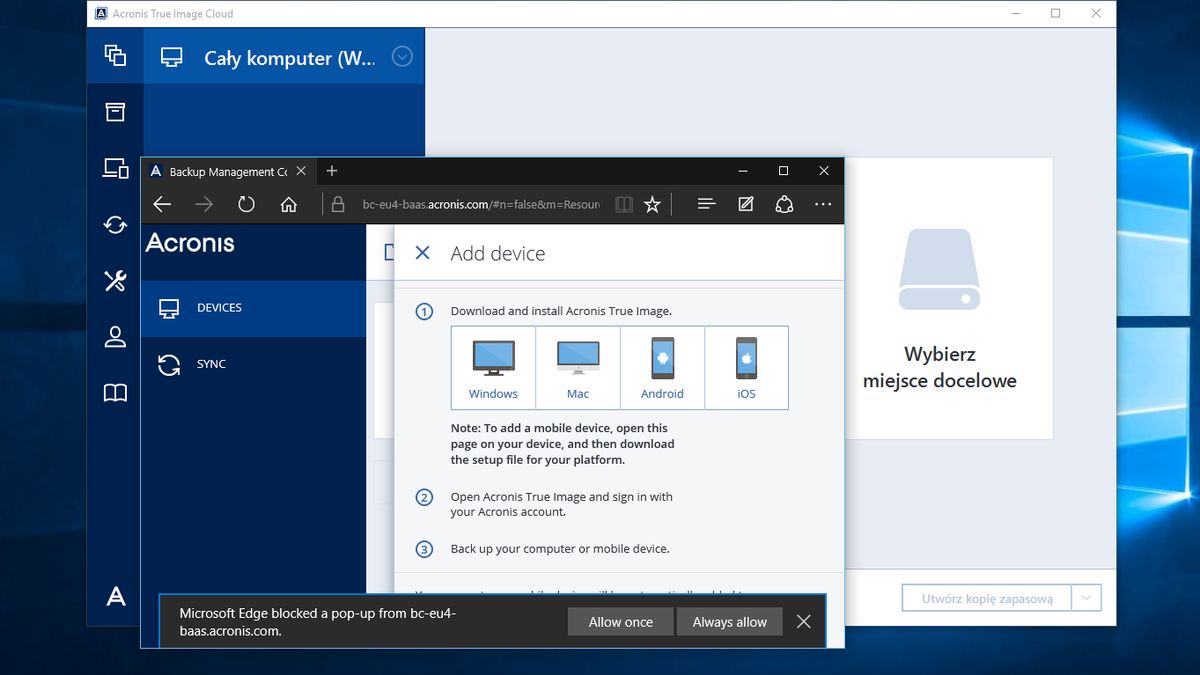The image size is (1200, 675).
Task: Select Cały komputer backup entry
Action: pyautogui.click(x=284, y=56)
